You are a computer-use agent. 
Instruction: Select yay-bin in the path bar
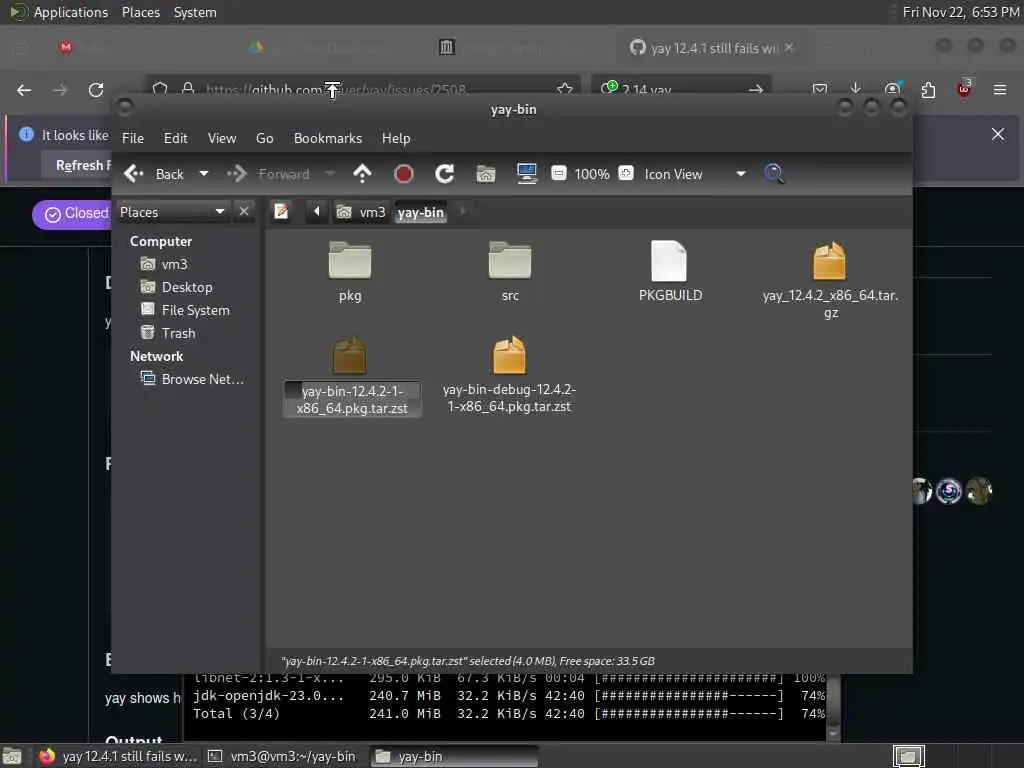421,212
